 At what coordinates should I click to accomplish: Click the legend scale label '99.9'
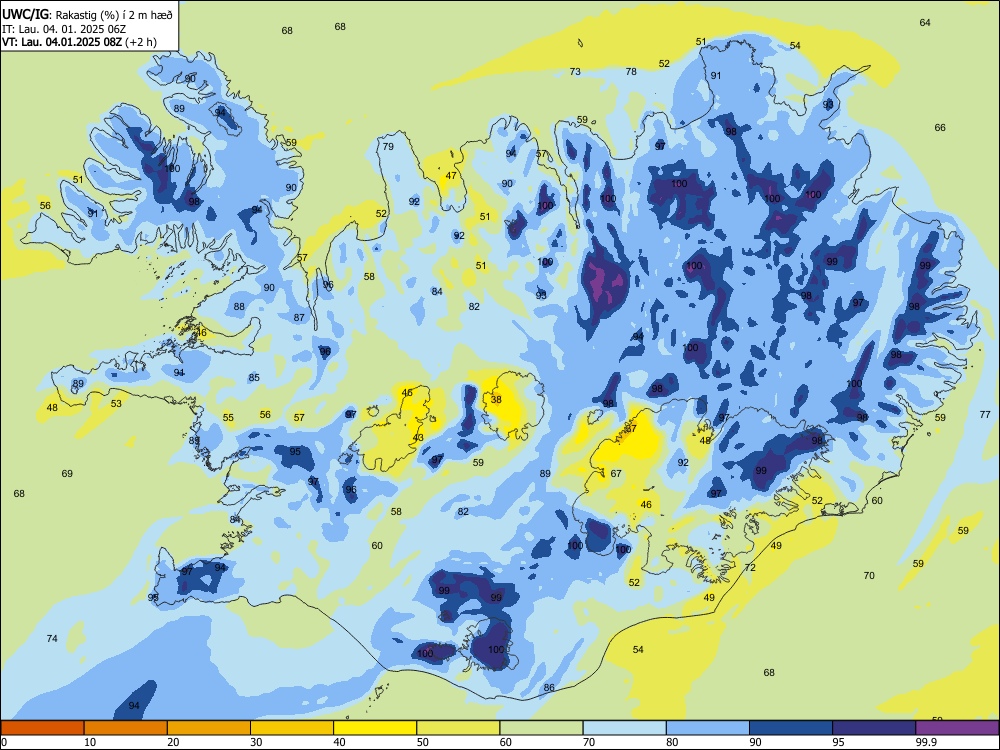coord(926,742)
